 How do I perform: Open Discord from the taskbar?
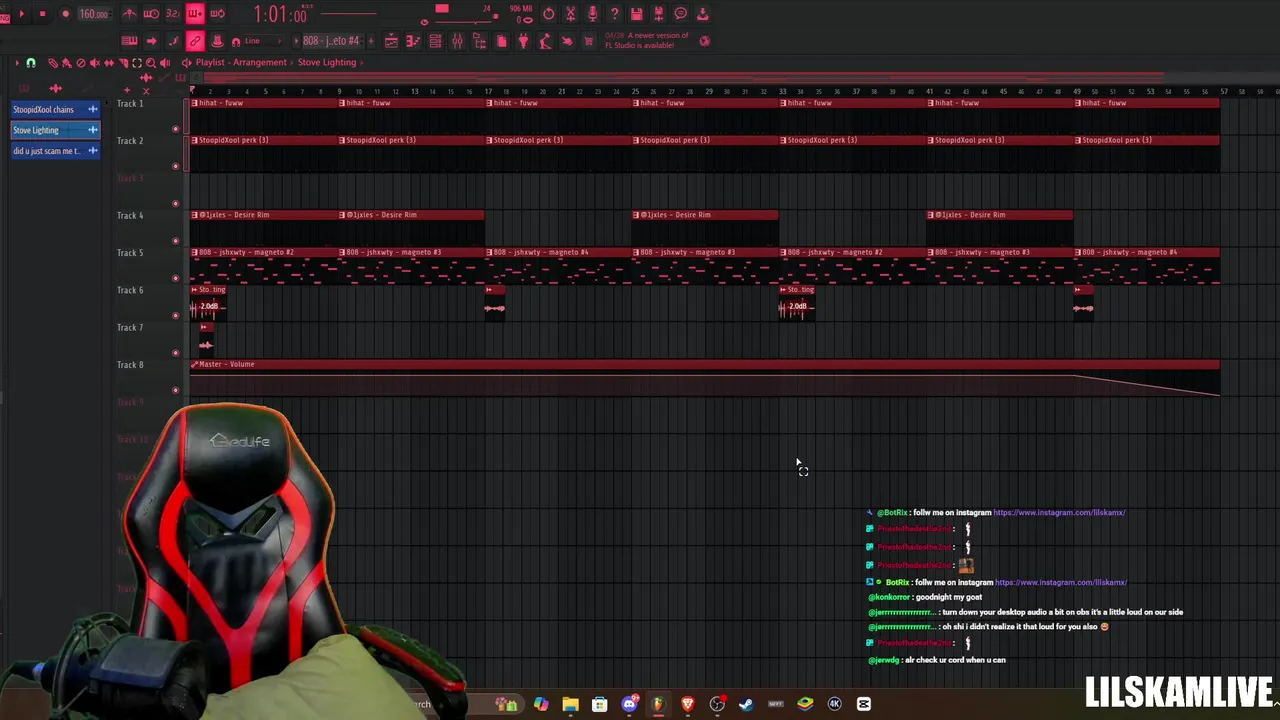pos(629,704)
